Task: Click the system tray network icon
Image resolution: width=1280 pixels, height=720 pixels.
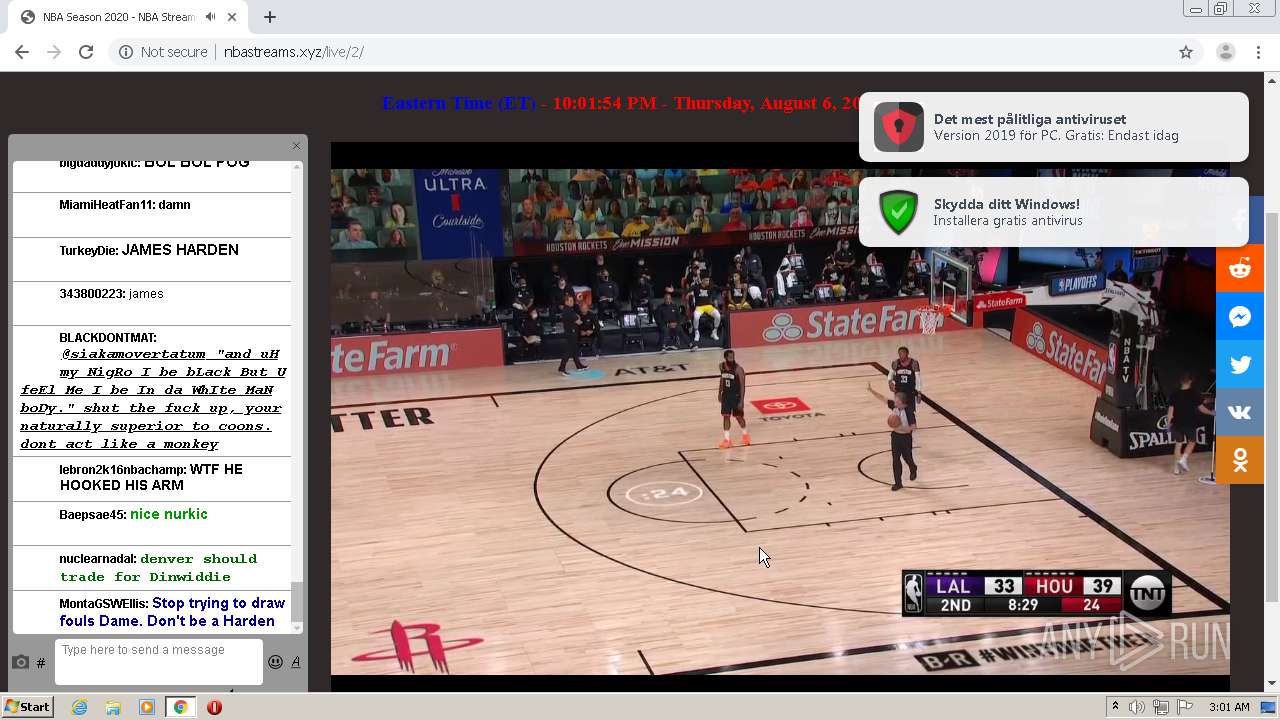Action: click(x=1161, y=707)
